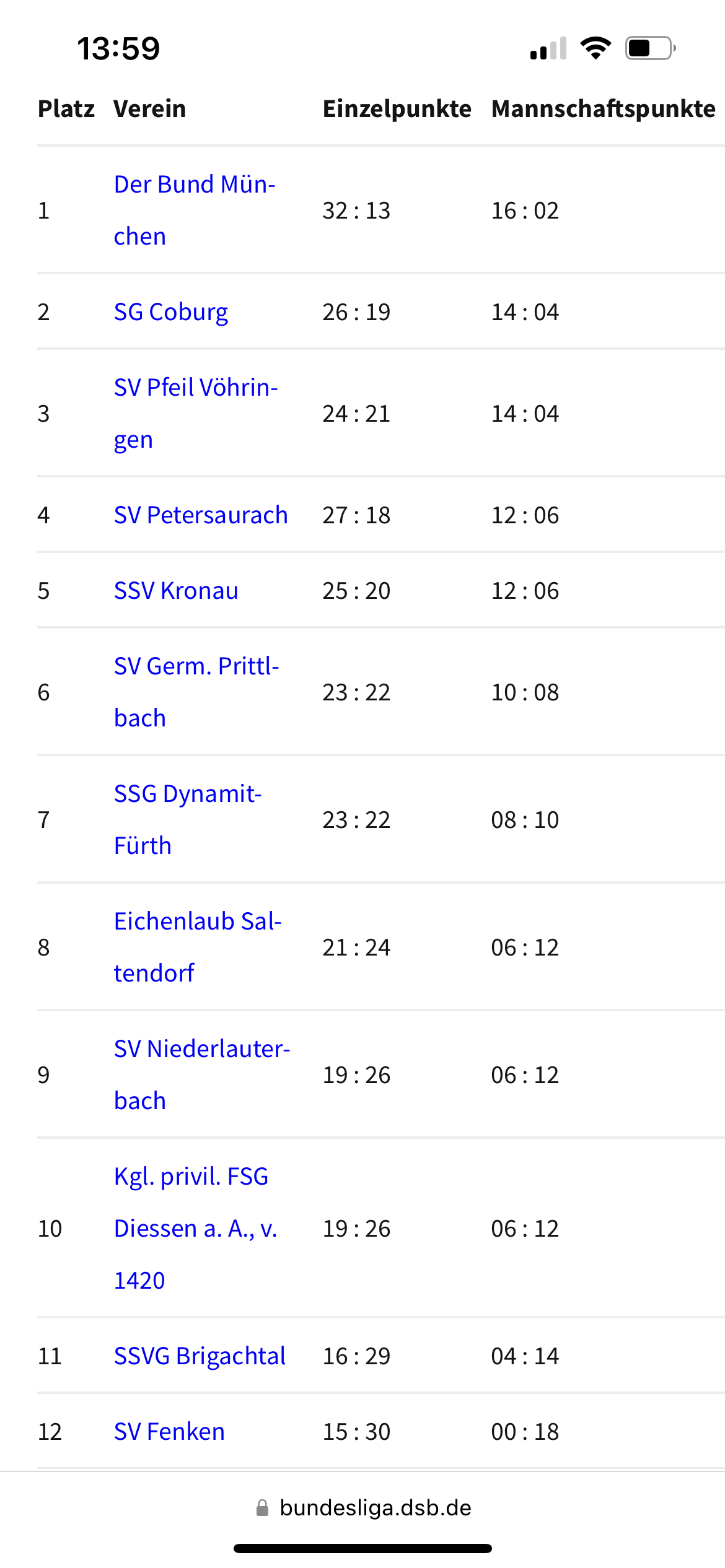Tap the lock icon beside the URL
The image size is (725, 1568).
263,1508
